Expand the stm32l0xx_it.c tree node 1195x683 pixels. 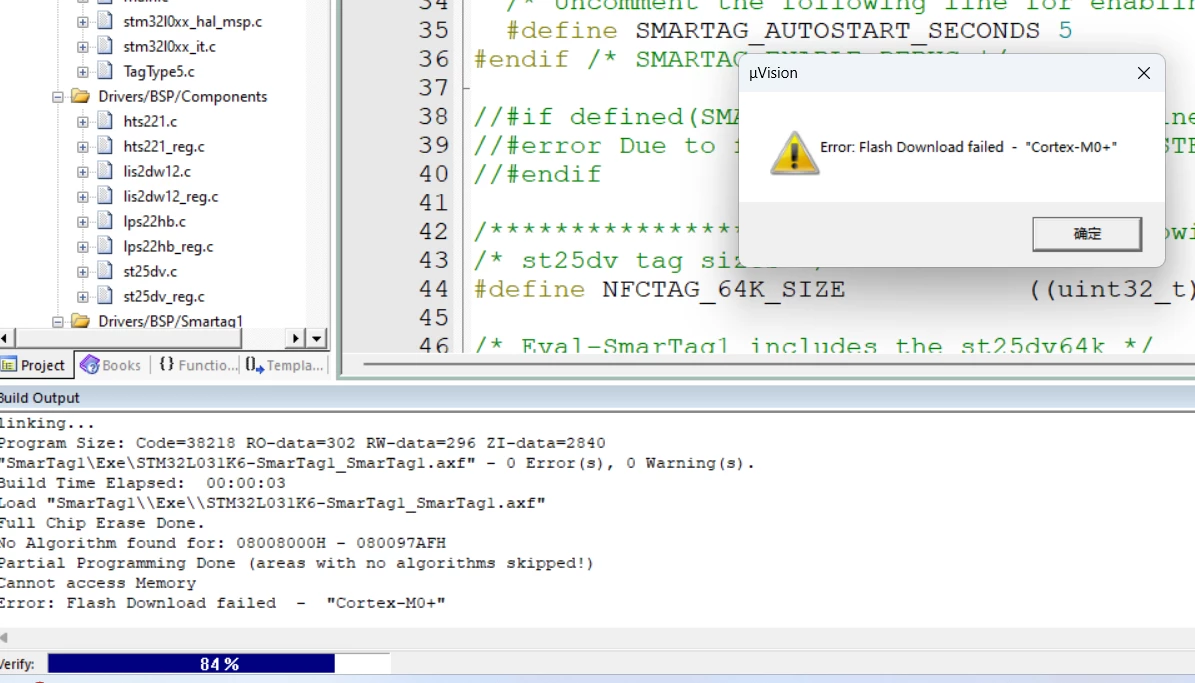tap(82, 47)
